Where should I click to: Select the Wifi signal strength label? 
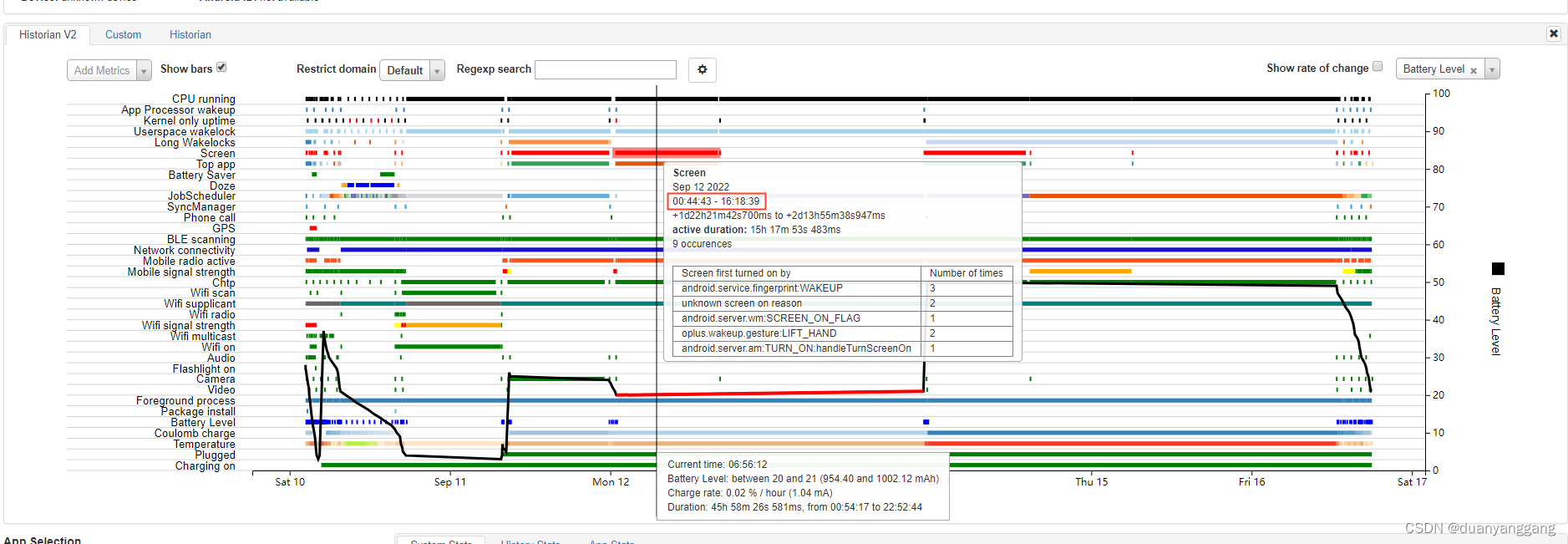point(188,325)
